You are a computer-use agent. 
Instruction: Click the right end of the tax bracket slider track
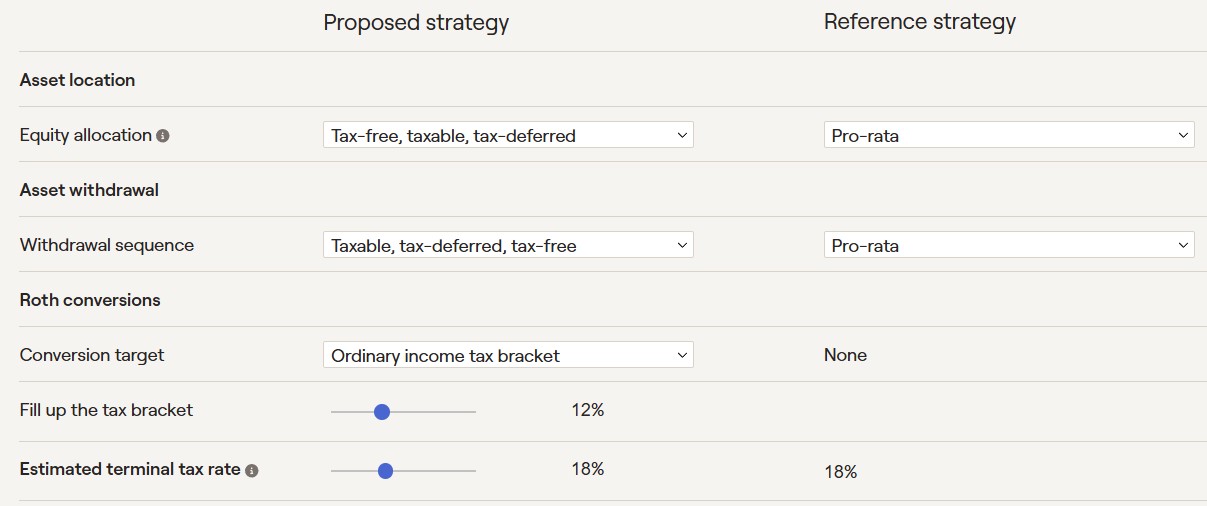pos(474,411)
